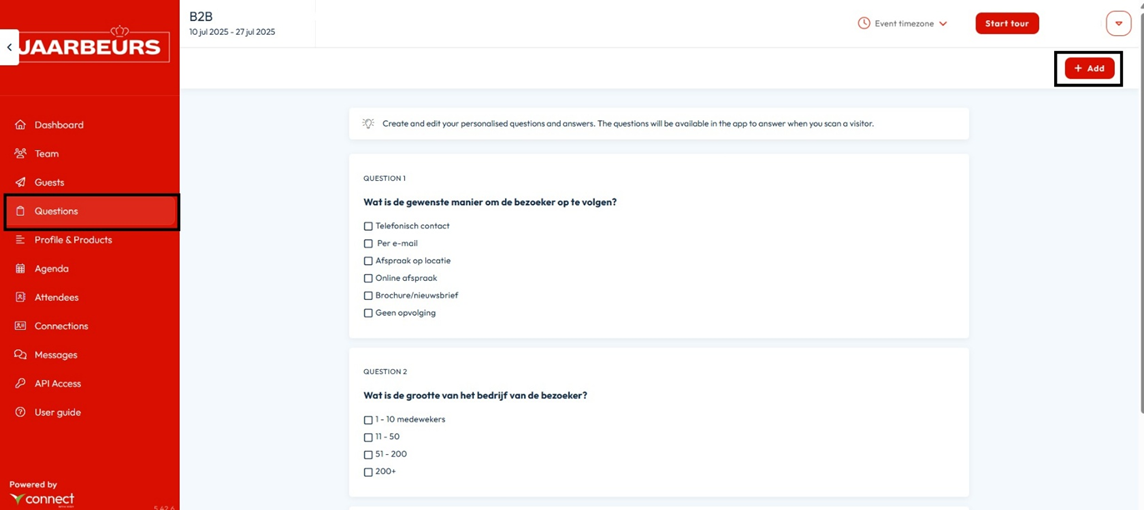Open the Agenda calendar icon

coord(20,268)
